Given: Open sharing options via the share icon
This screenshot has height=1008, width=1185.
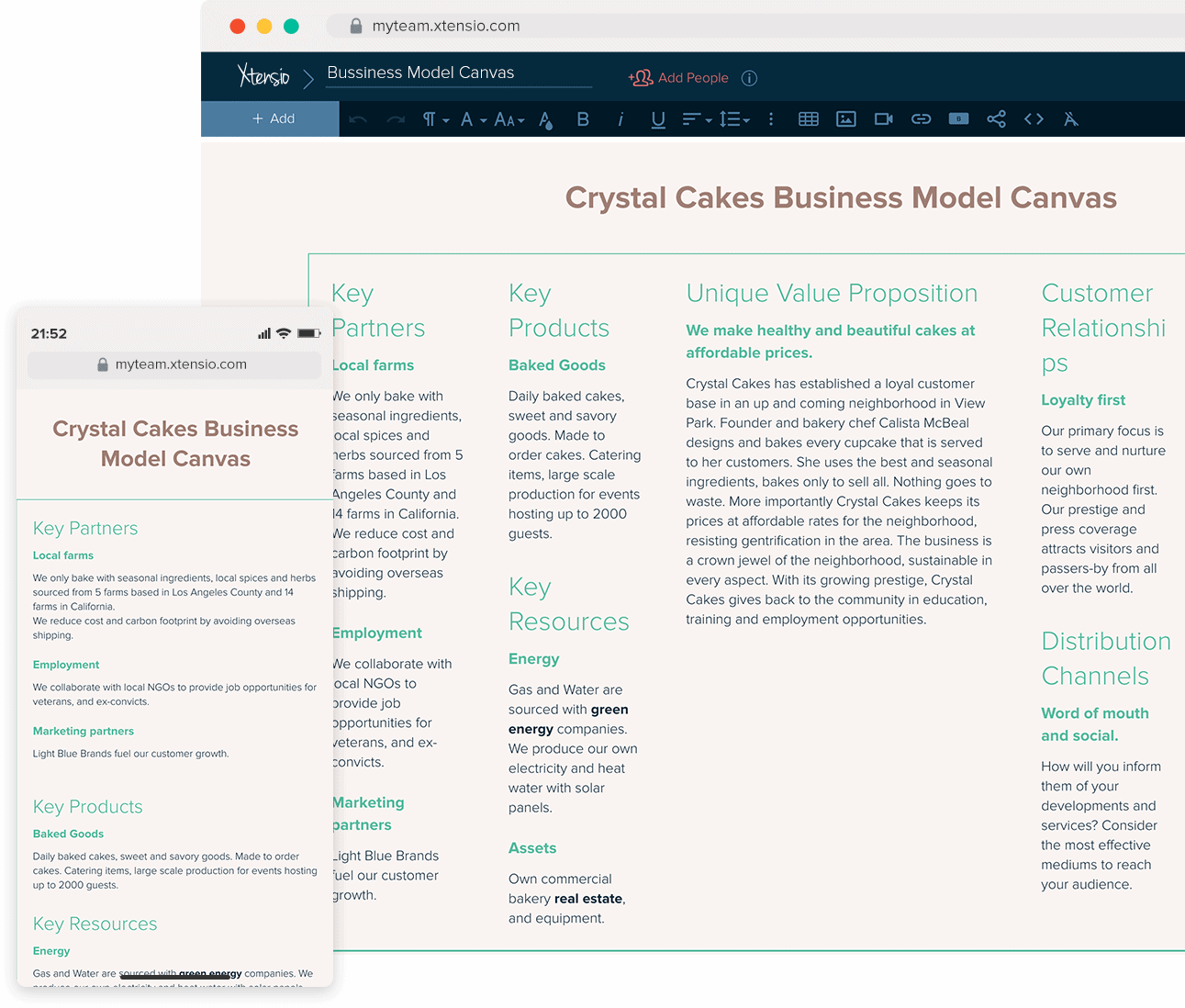Looking at the screenshot, I should (x=996, y=118).
